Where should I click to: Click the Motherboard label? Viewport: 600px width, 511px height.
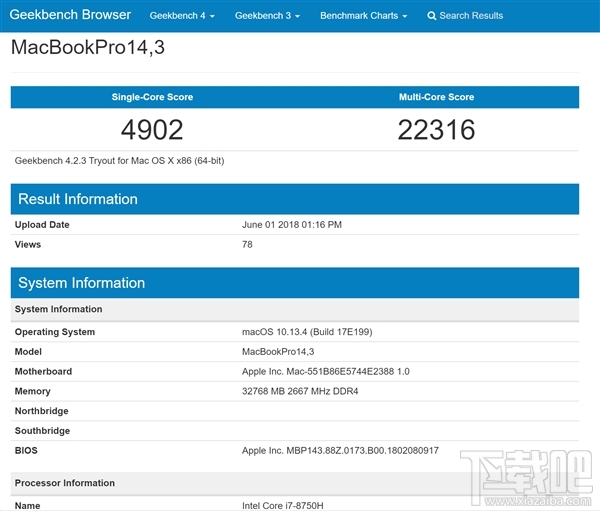pyautogui.click(x=43, y=371)
